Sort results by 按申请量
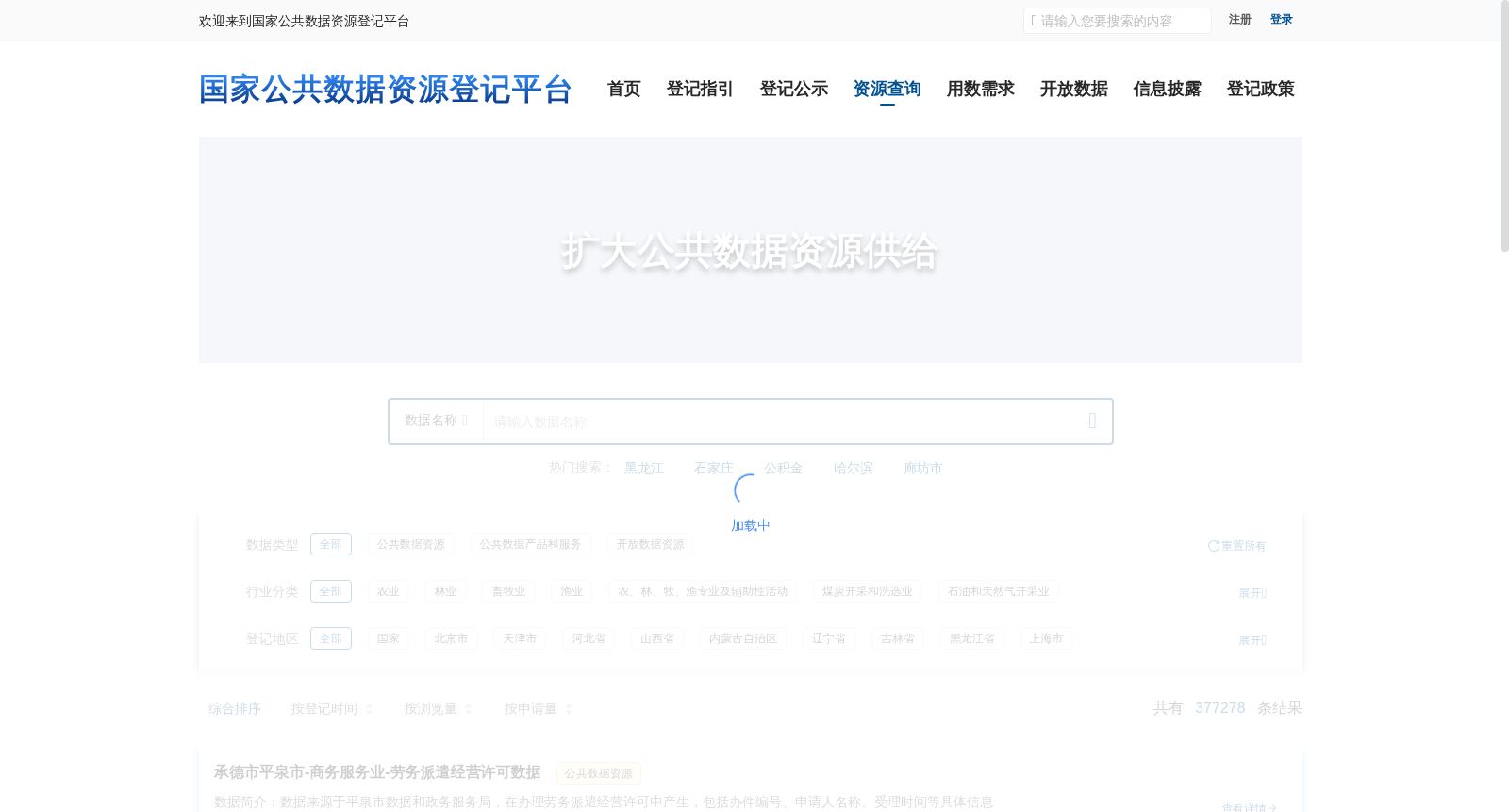1509x812 pixels. click(531, 708)
